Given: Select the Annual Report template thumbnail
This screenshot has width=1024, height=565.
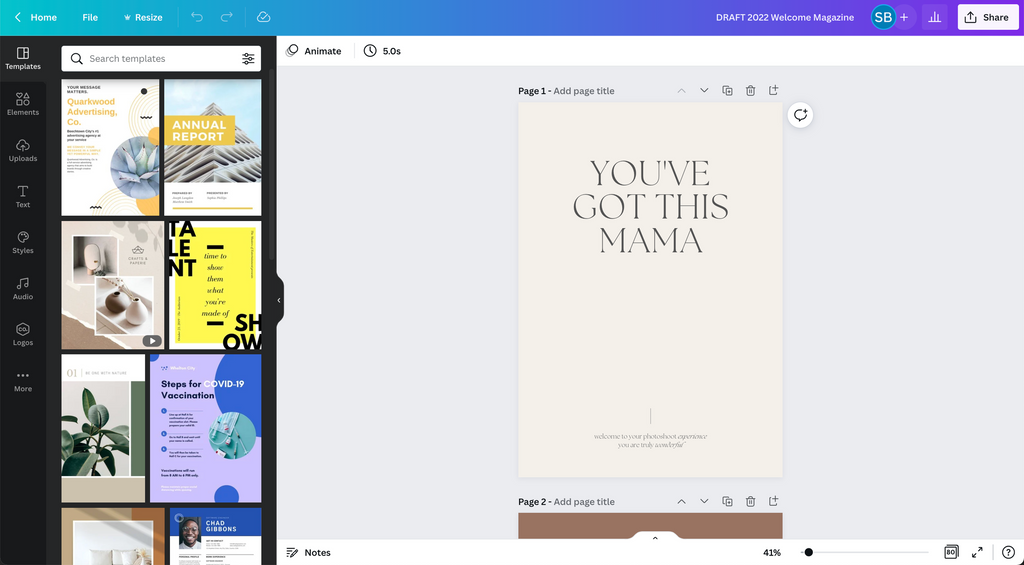Looking at the screenshot, I should click(212, 147).
